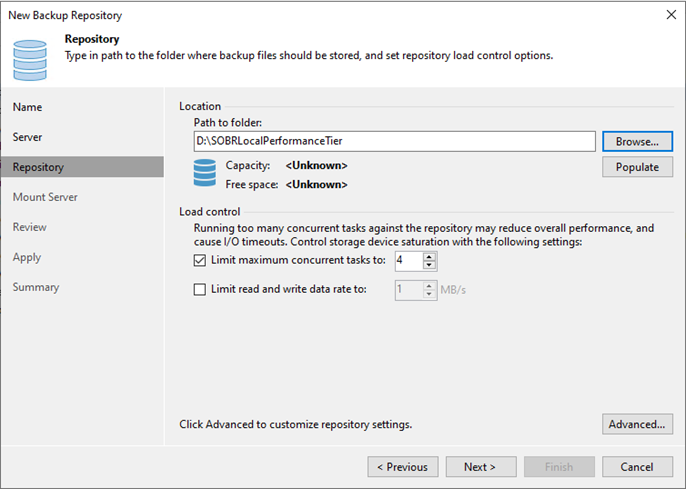Click the Load control section heading
This screenshot has width=686, height=489.
pyautogui.click(x=210, y=212)
